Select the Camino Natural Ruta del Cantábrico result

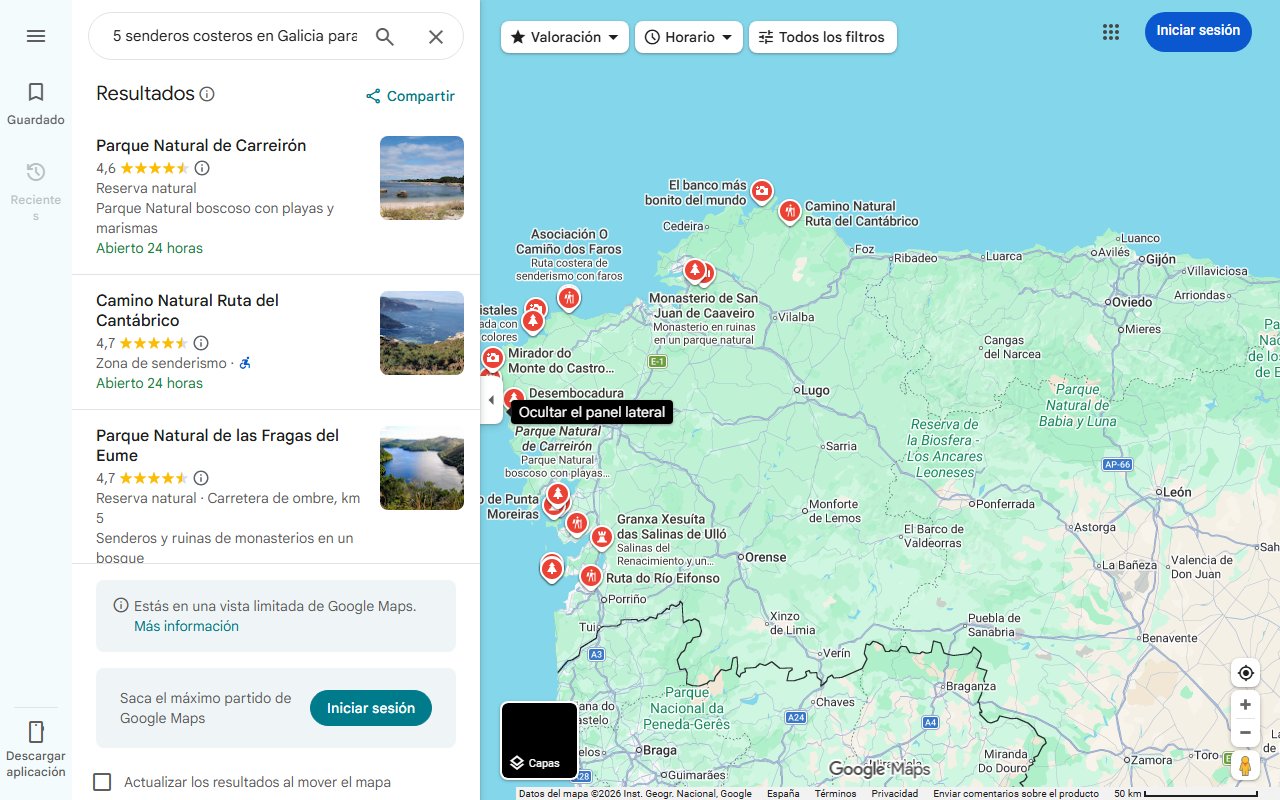(x=187, y=311)
